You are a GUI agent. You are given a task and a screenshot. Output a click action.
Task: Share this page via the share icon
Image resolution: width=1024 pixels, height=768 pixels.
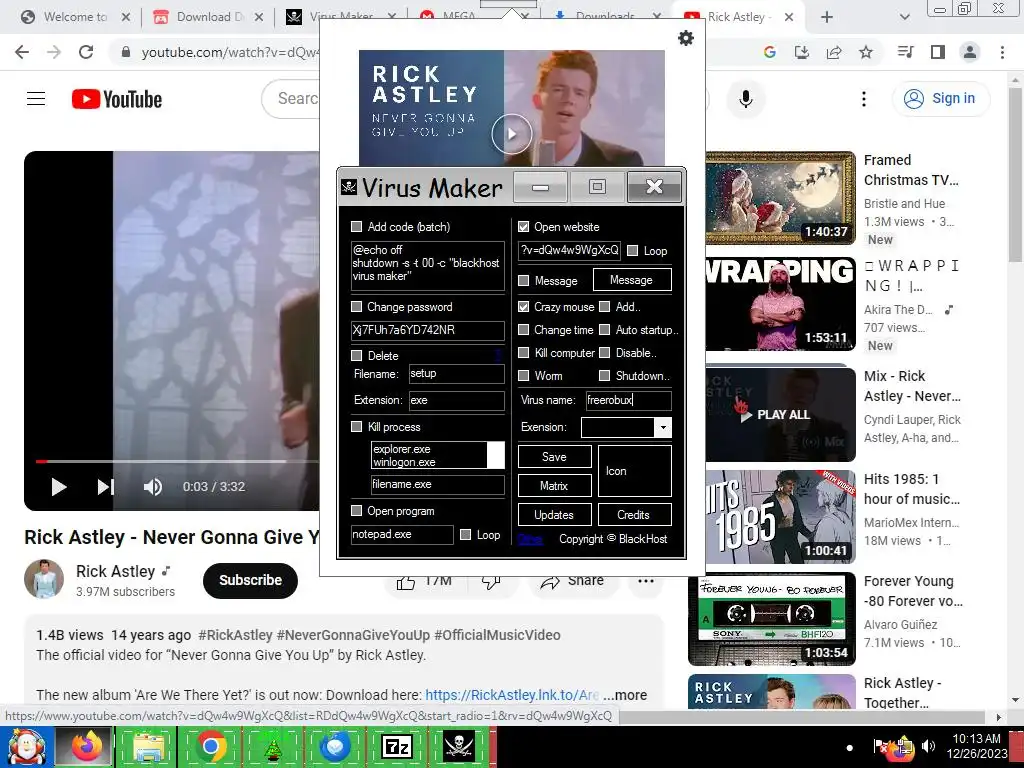pos(834,52)
